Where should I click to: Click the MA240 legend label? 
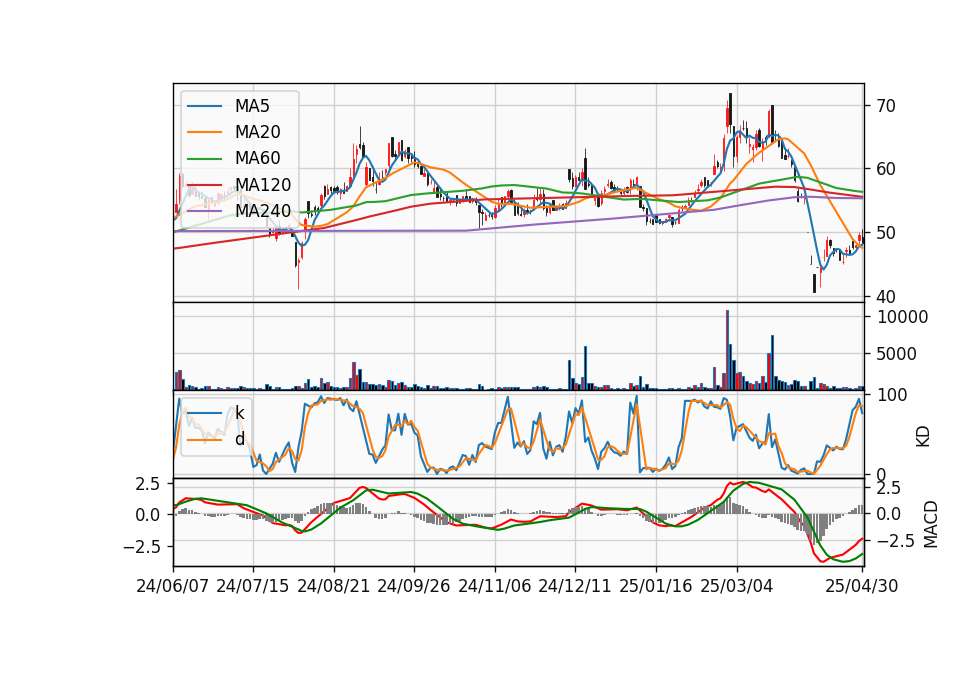coord(263,211)
